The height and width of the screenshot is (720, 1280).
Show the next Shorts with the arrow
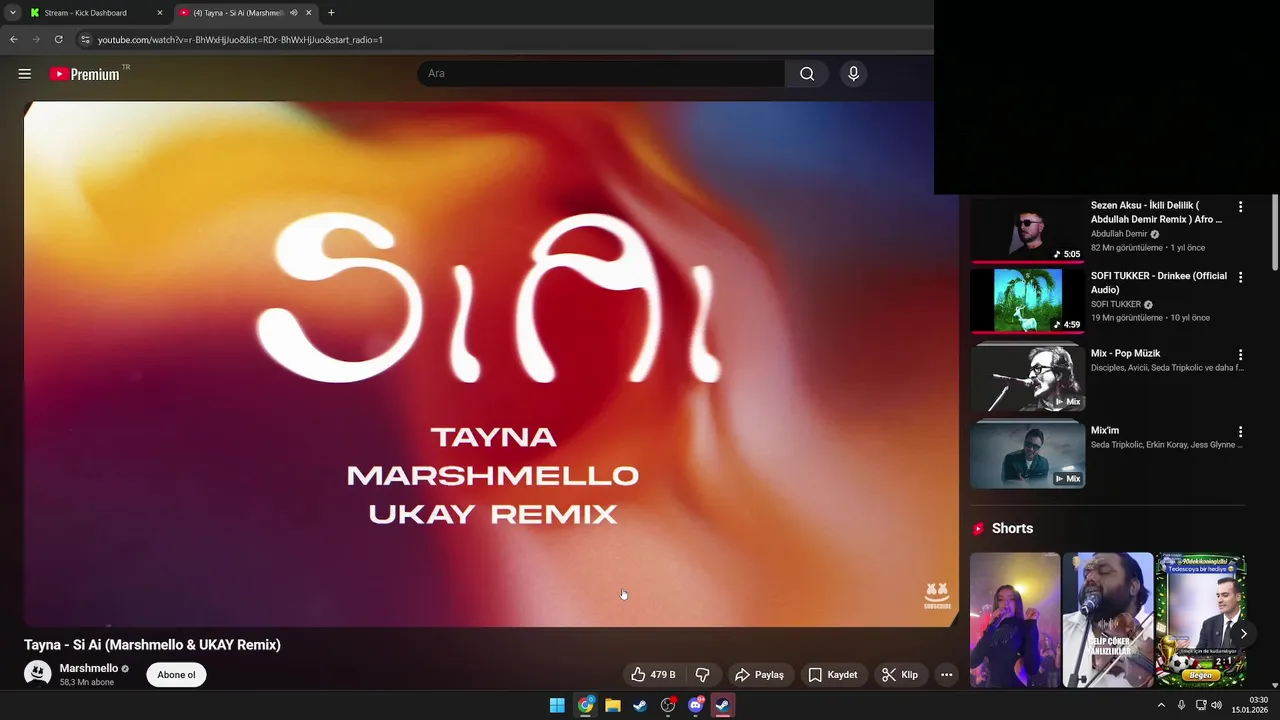tap(1243, 633)
